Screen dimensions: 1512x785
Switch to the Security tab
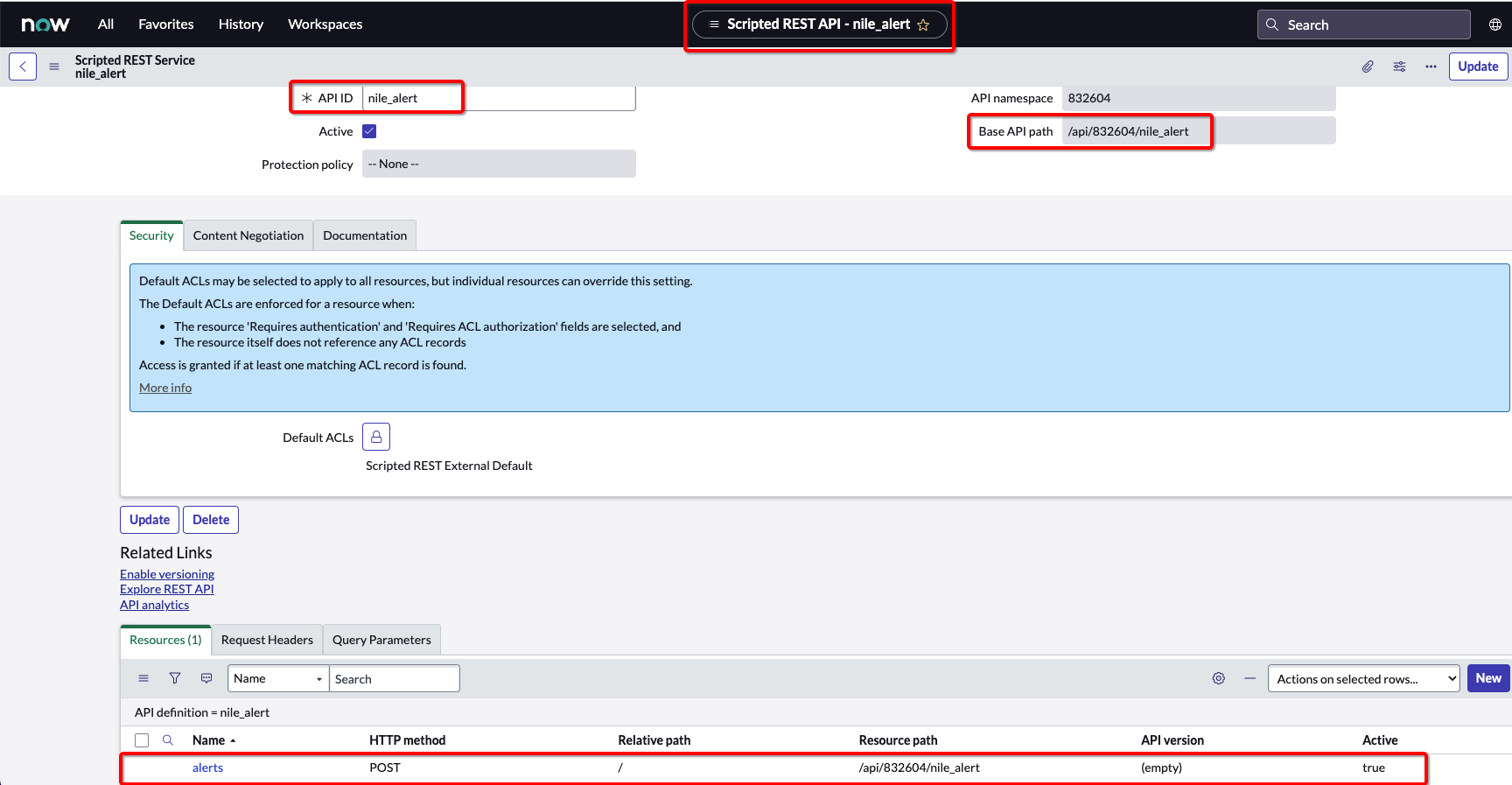[x=151, y=235]
